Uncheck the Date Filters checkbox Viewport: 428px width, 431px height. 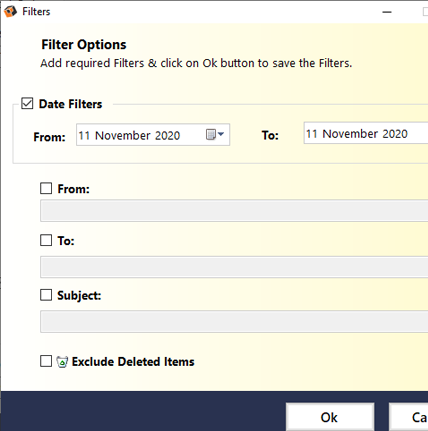tap(27, 104)
